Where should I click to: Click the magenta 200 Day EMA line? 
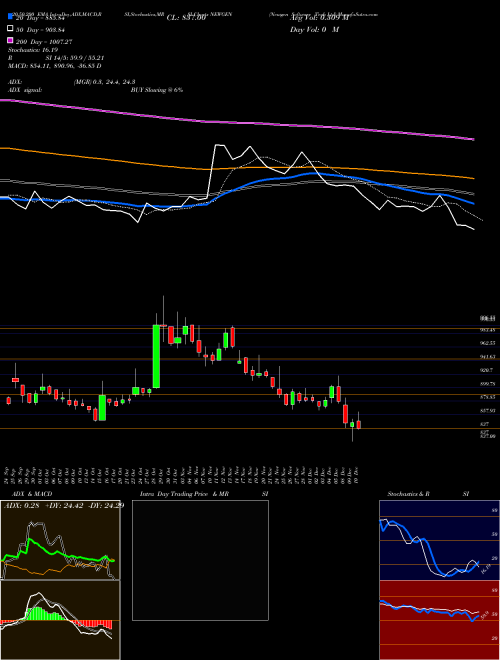[237, 122]
